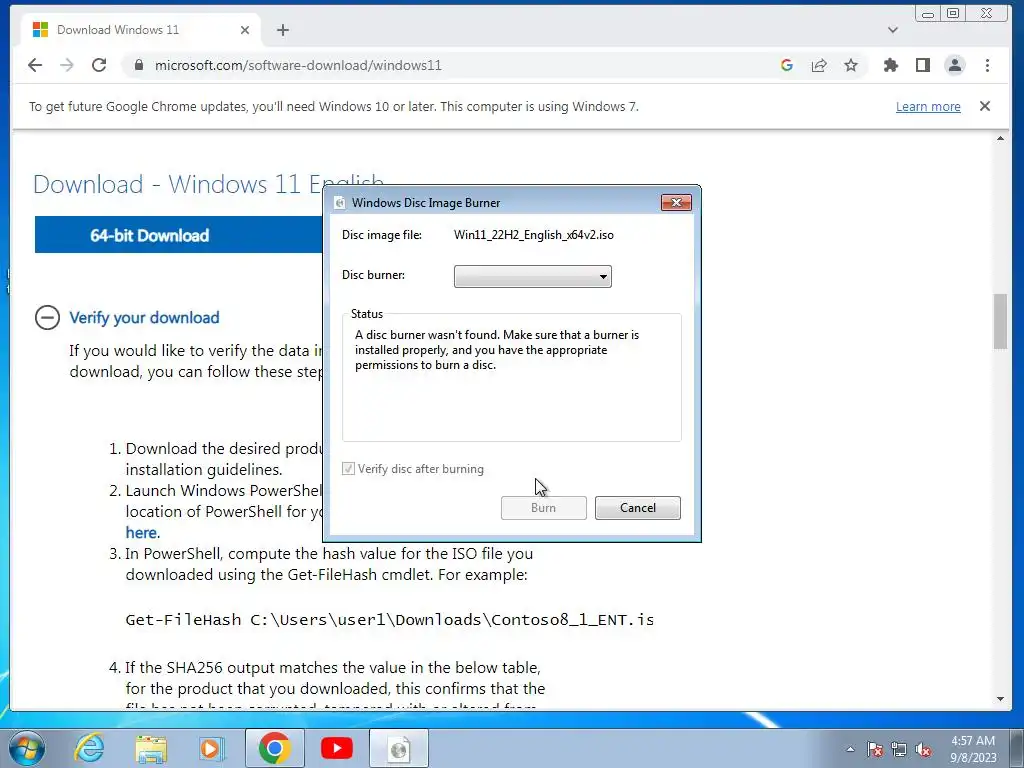1024x768 pixels.
Task: Click the browser forward arrow
Action: pos(67,65)
